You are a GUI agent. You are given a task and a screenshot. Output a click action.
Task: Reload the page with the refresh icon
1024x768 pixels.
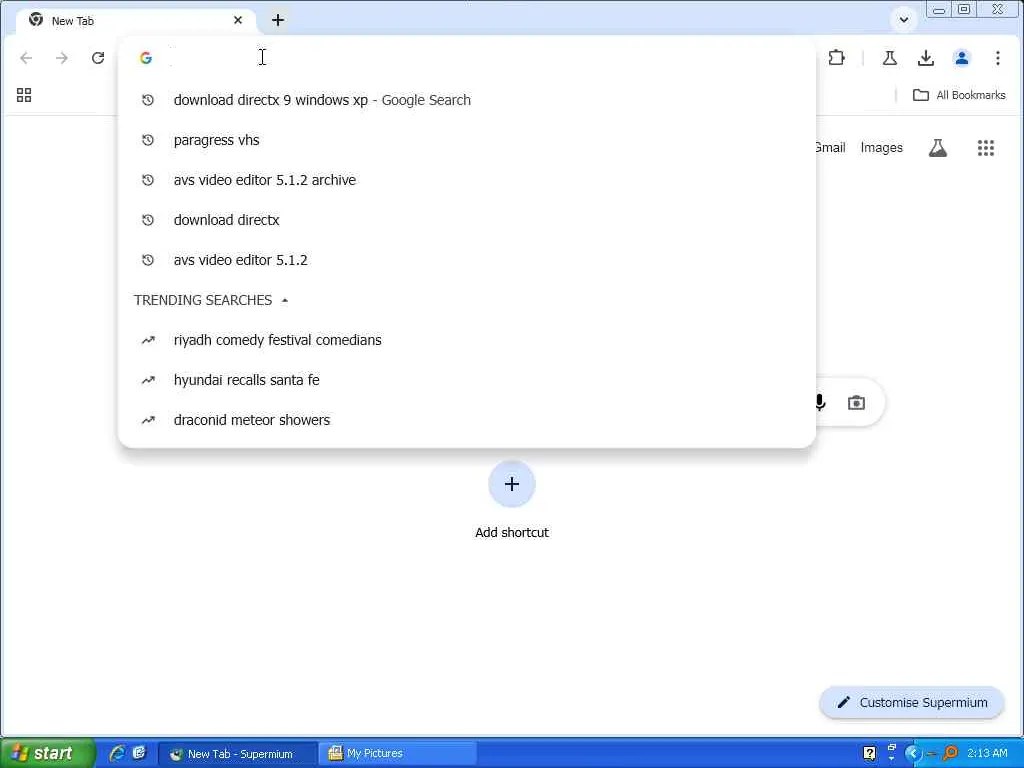click(98, 58)
